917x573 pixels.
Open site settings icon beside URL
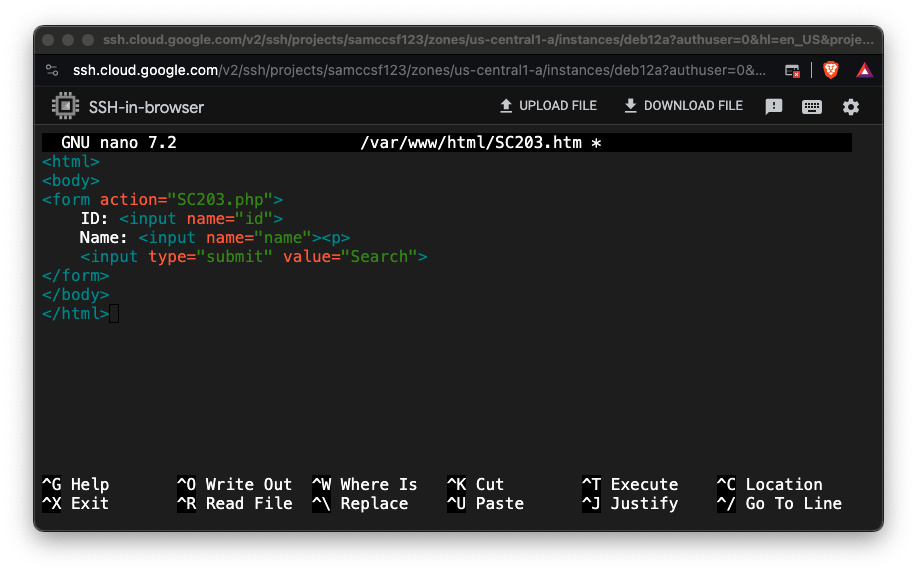[52, 71]
